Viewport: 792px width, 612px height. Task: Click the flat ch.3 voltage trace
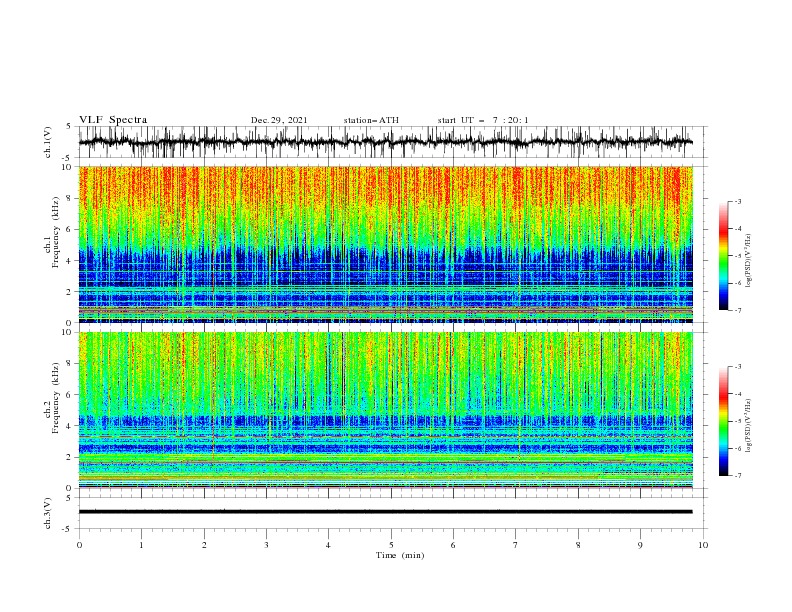[385, 512]
